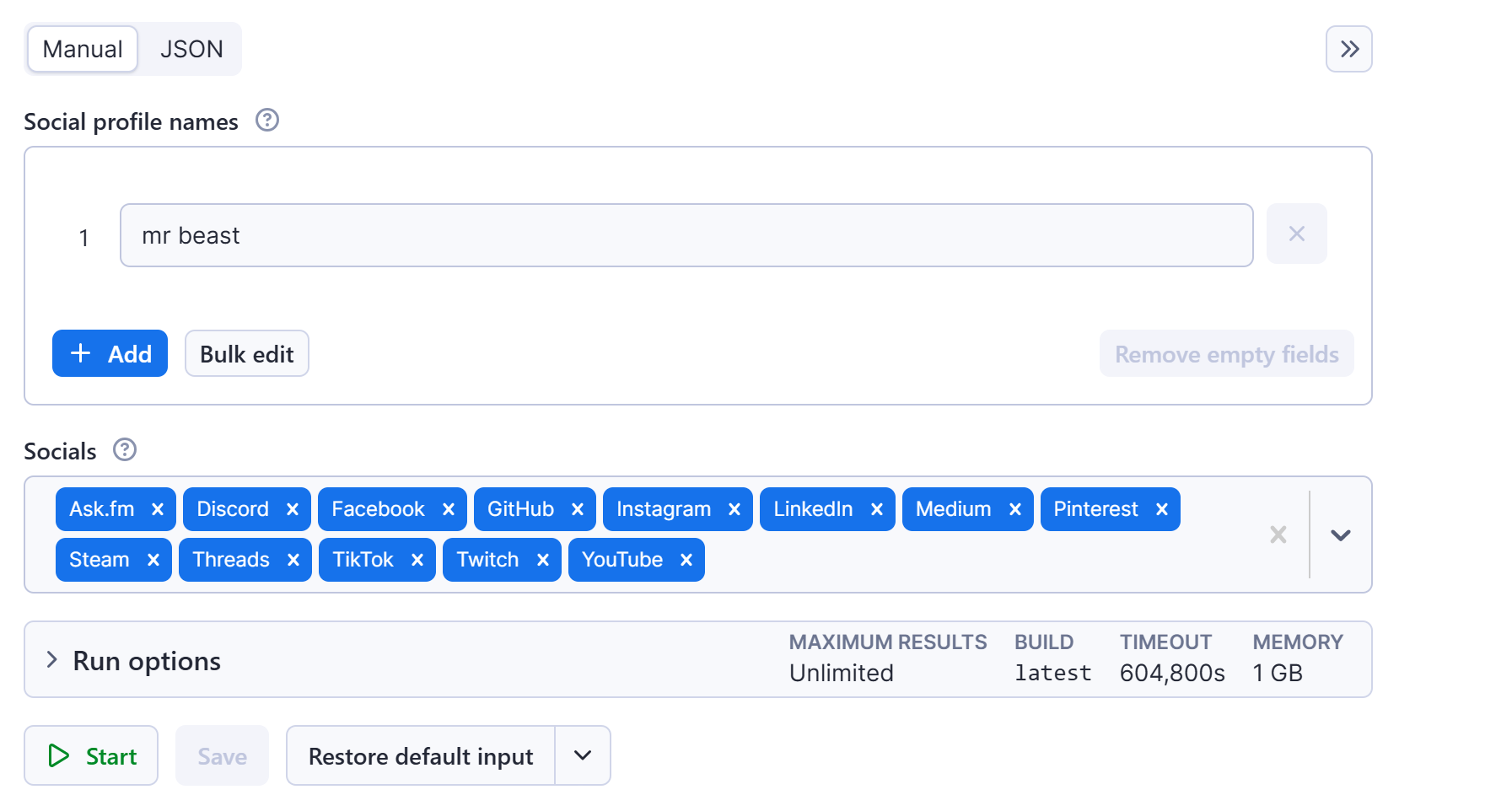Remove the GitHub tag from Socials
The width and height of the screenshot is (1512, 795).
[x=578, y=509]
